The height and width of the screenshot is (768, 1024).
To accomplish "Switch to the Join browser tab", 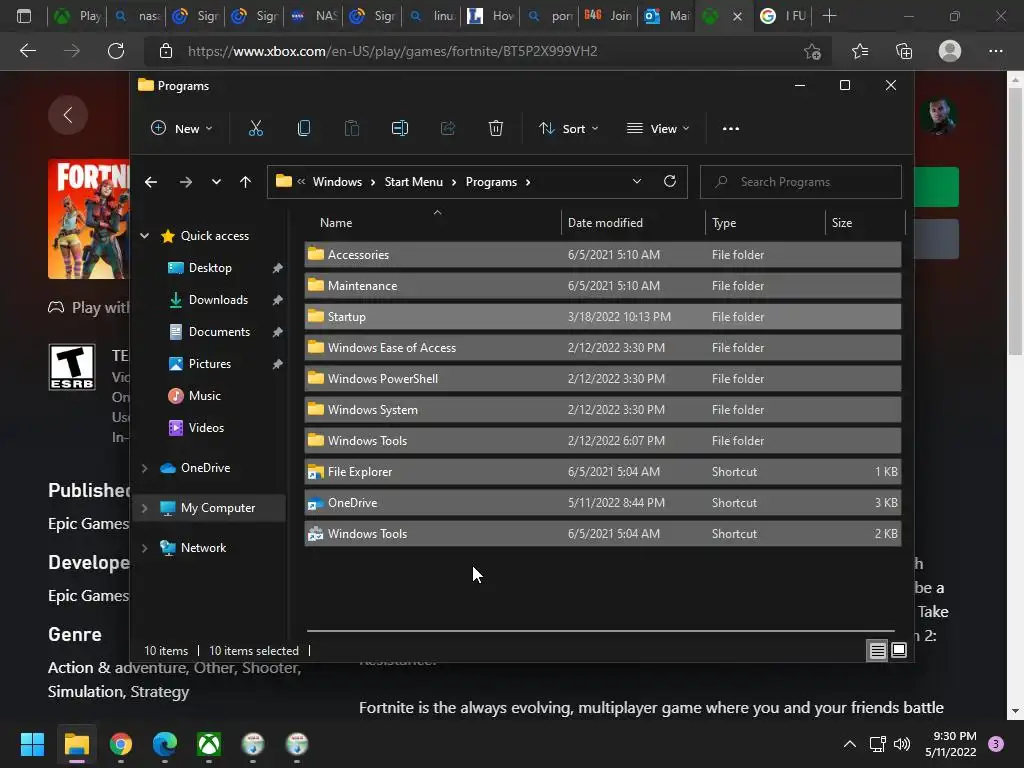I will pyautogui.click(x=608, y=16).
